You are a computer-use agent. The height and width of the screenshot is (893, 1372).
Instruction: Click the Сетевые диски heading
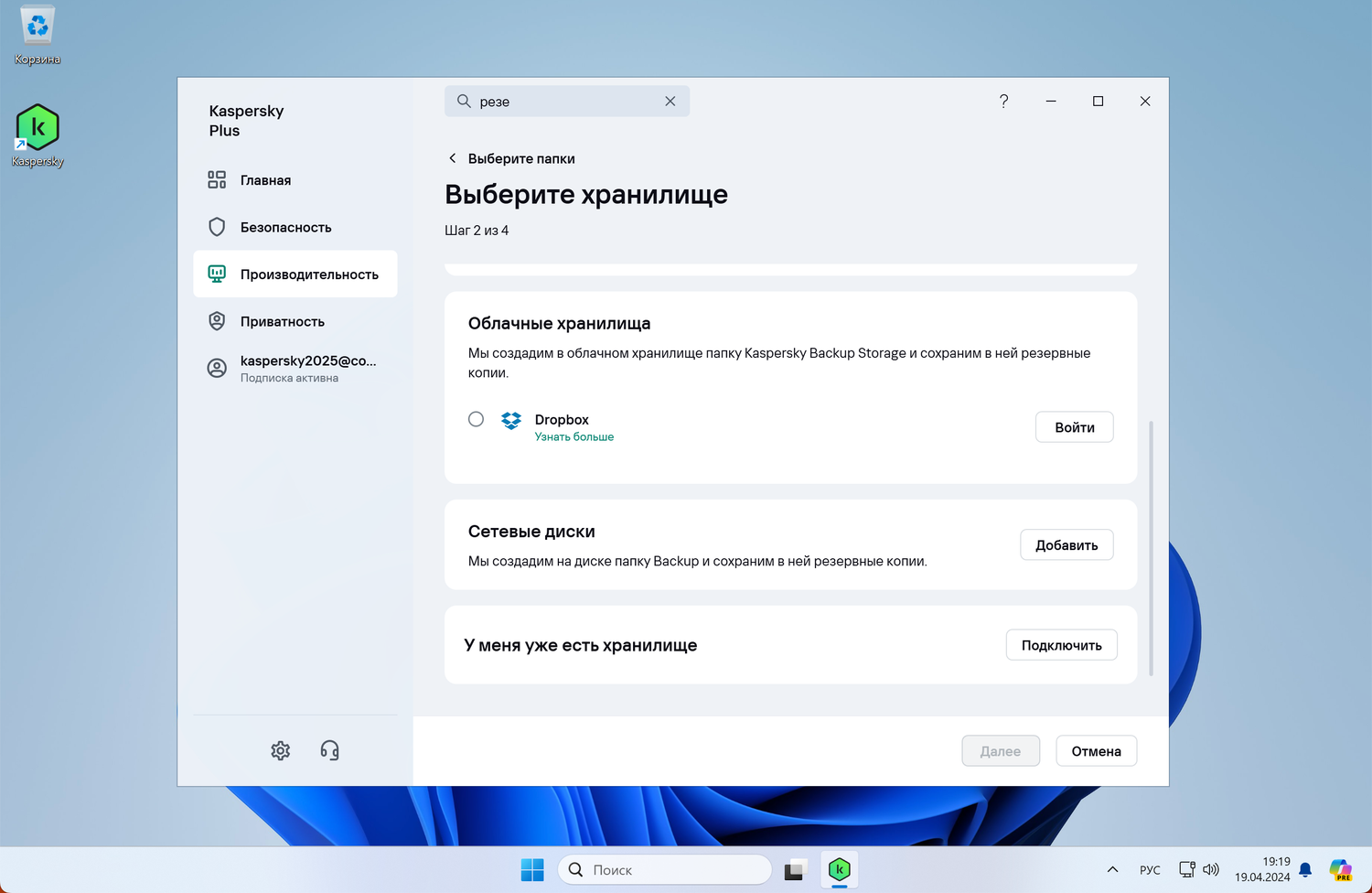point(531,532)
